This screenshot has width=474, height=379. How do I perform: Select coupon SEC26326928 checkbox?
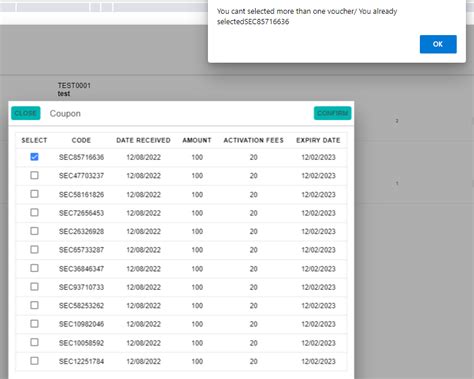click(34, 231)
